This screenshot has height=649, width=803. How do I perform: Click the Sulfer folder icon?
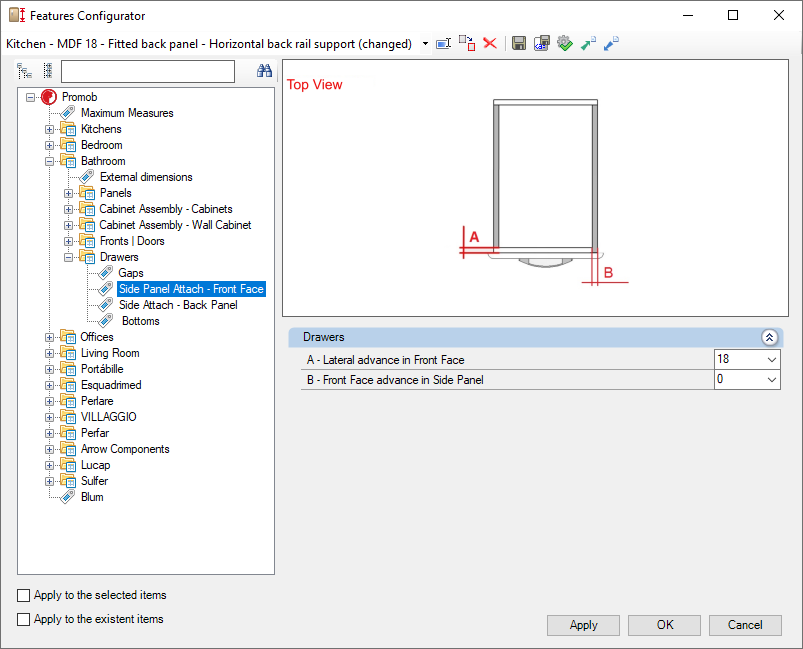(68, 480)
